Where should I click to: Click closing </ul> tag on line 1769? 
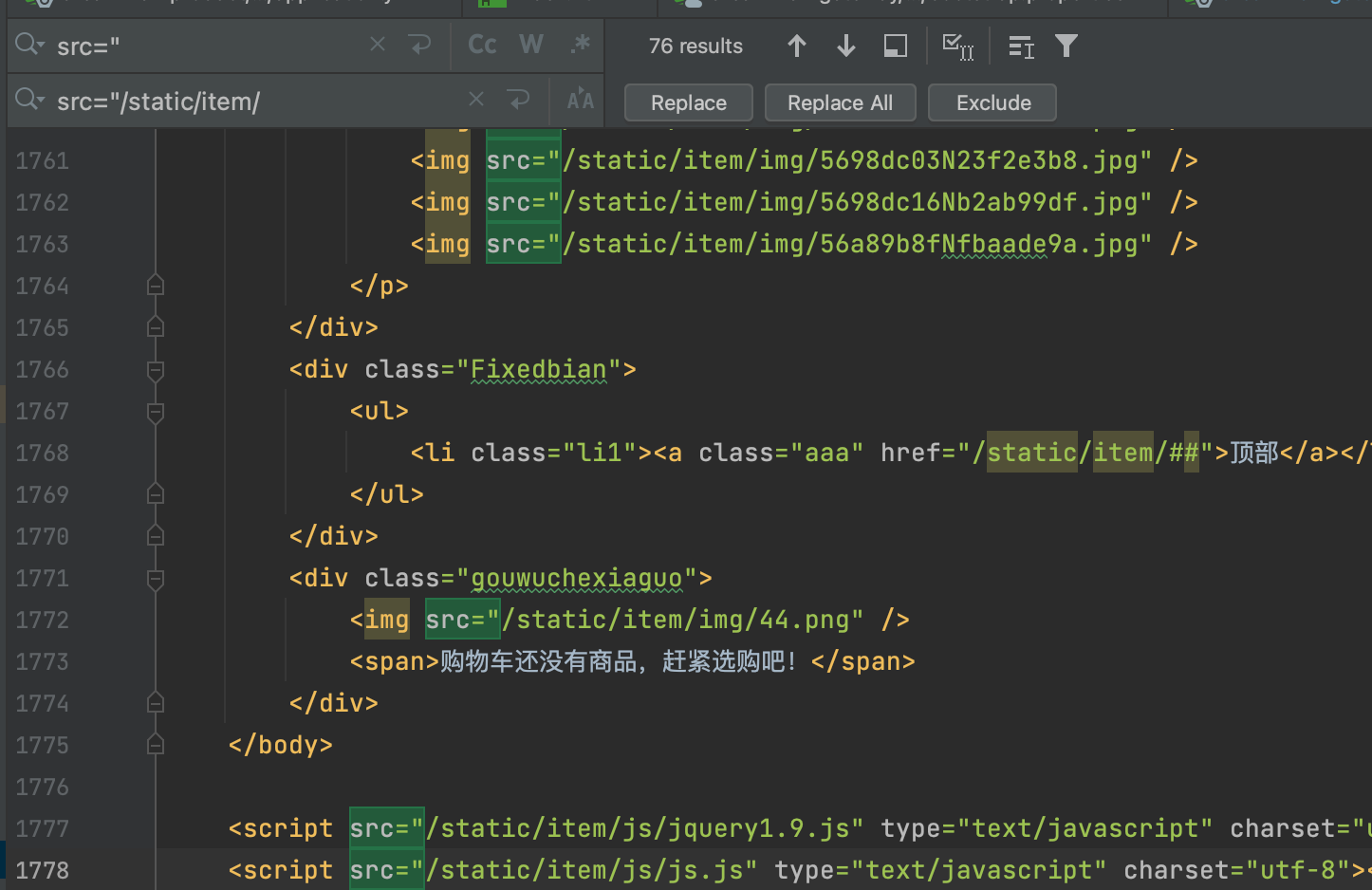click(387, 494)
